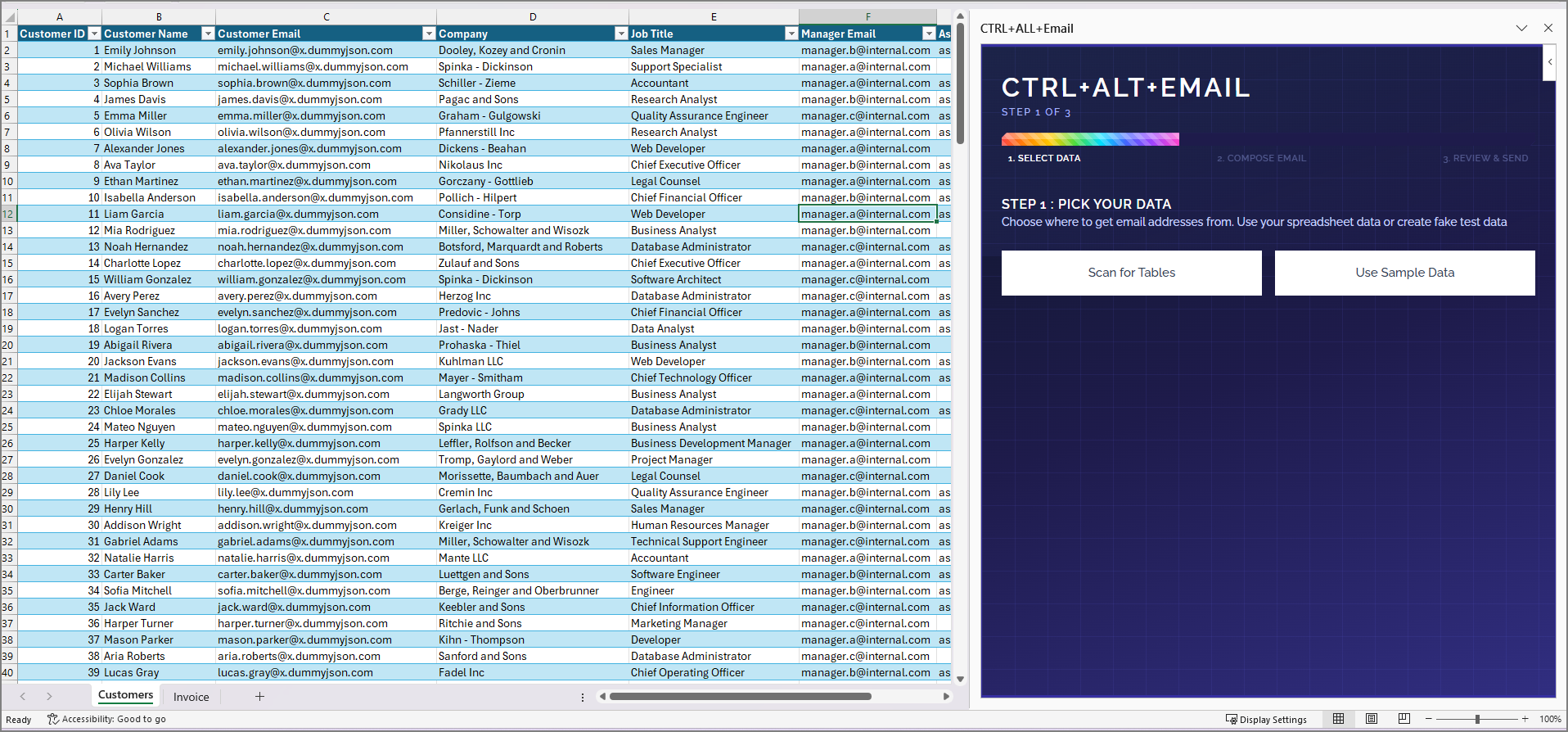The width and height of the screenshot is (1568, 732).
Task: Click the Isabella Anderson name cell
Action: [x=159, y=197]
